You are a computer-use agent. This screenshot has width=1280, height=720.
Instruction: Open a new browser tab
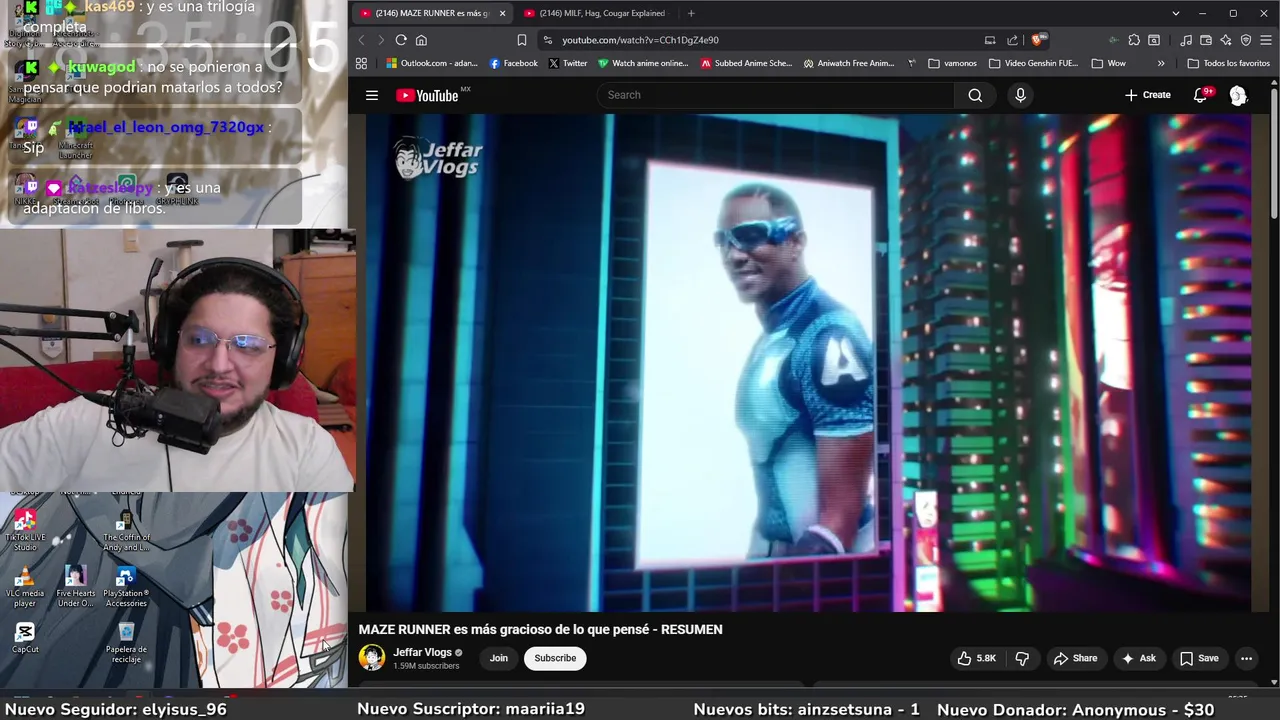691,13
